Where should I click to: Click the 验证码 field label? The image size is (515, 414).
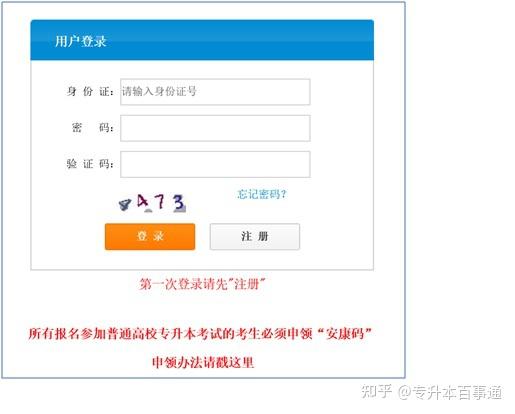tap(90, 164)
